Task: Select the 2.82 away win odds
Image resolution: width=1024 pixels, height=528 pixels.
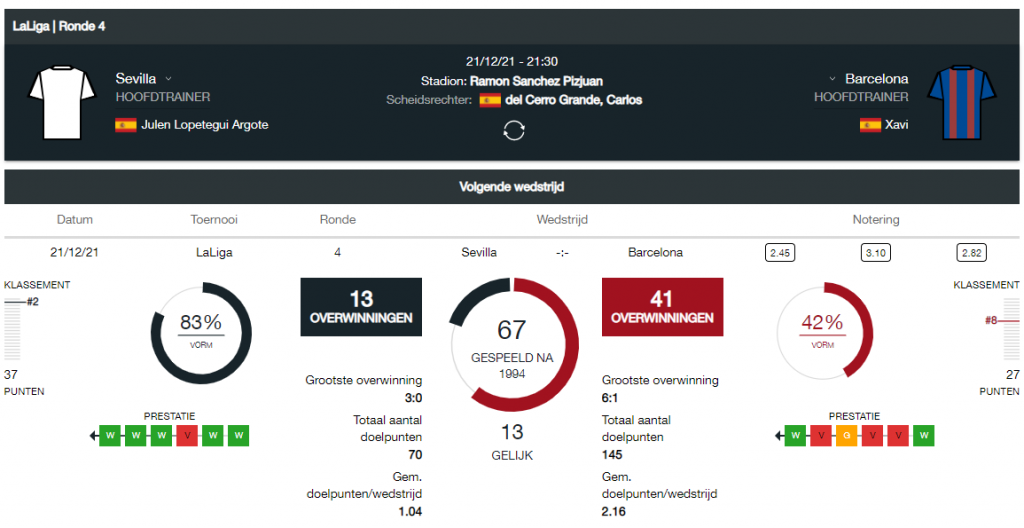Action: [x=971, y=253]
